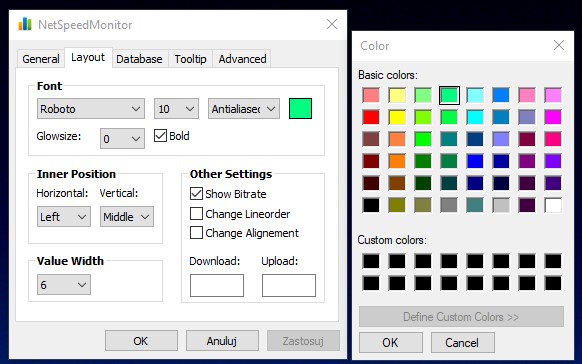Click the Anuluj button
The width and height of the screenshot is (582, 364).
click(222, 341)
